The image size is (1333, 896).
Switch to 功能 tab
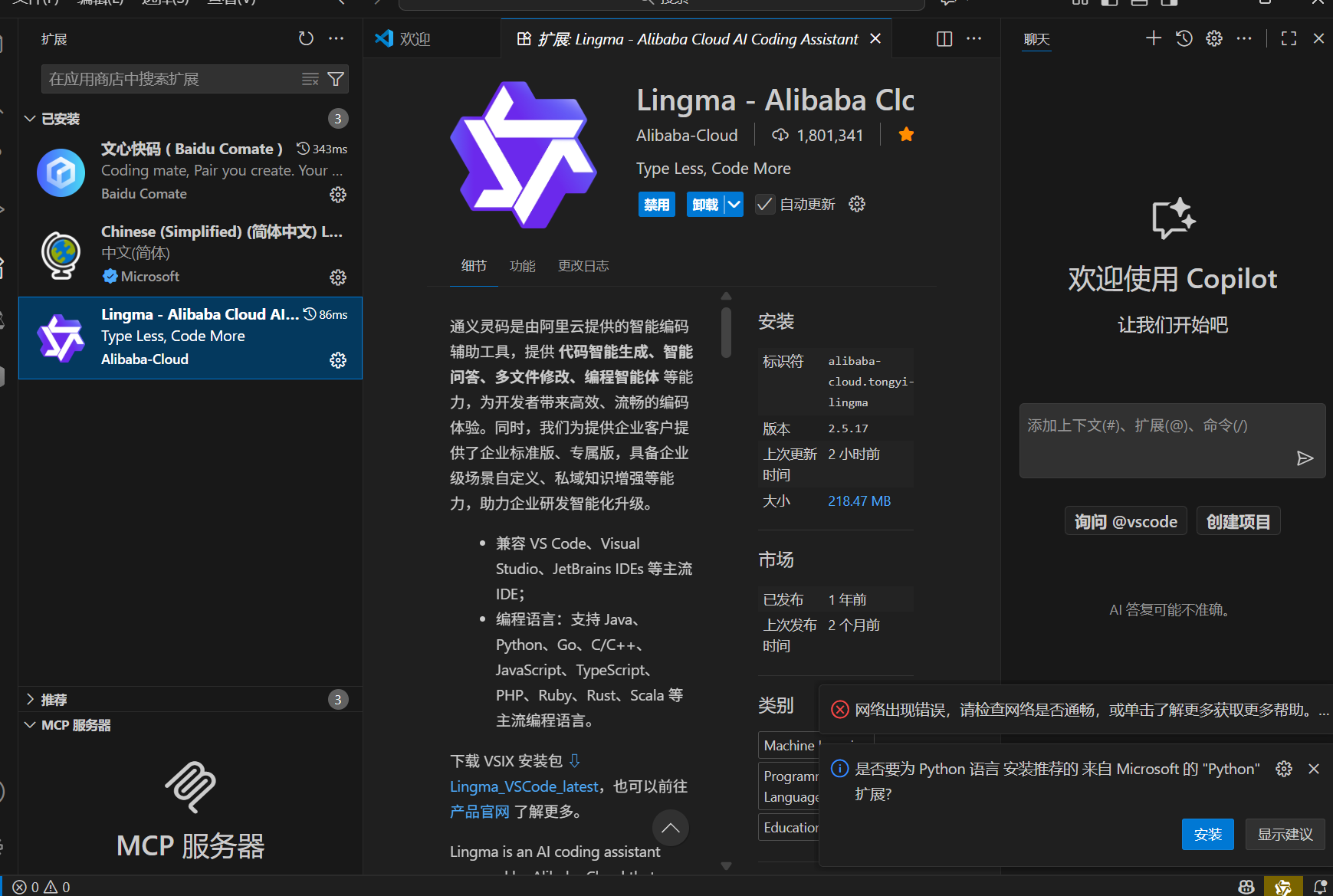(x=523, y=266)
